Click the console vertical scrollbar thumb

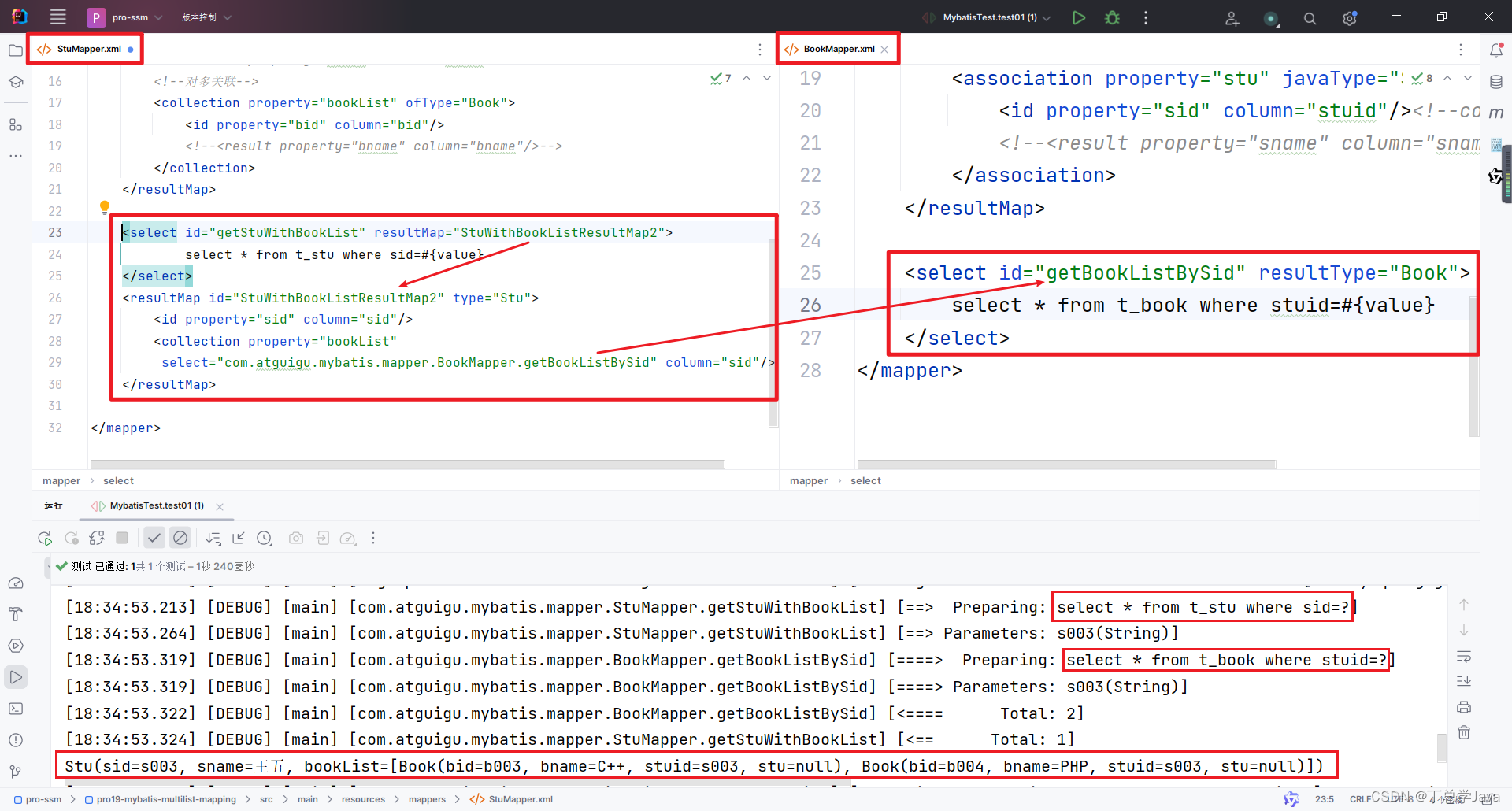click(1442, 748)
